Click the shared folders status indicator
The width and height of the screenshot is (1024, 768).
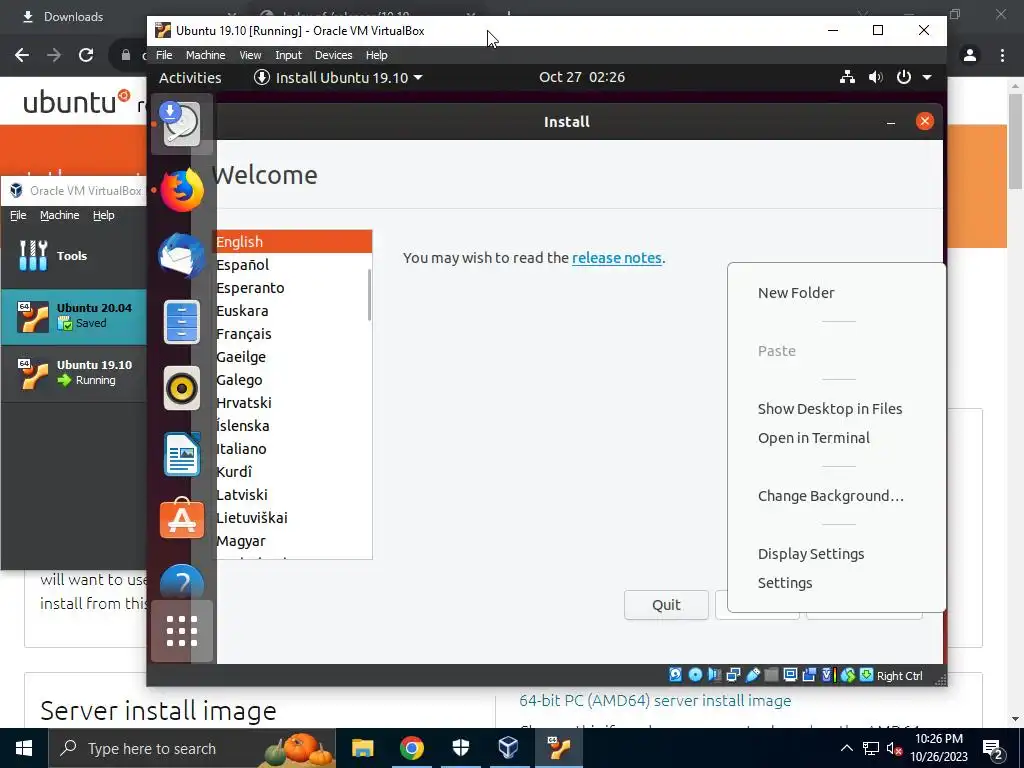(771, 675)
